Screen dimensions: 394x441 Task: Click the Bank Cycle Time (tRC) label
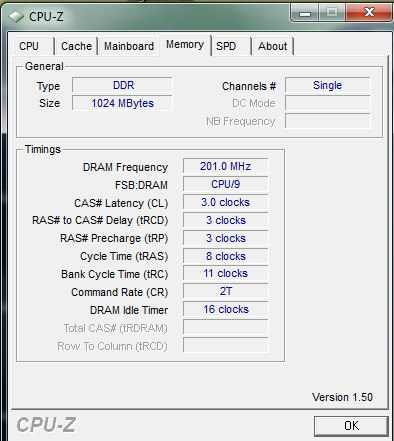coord(115,274)
